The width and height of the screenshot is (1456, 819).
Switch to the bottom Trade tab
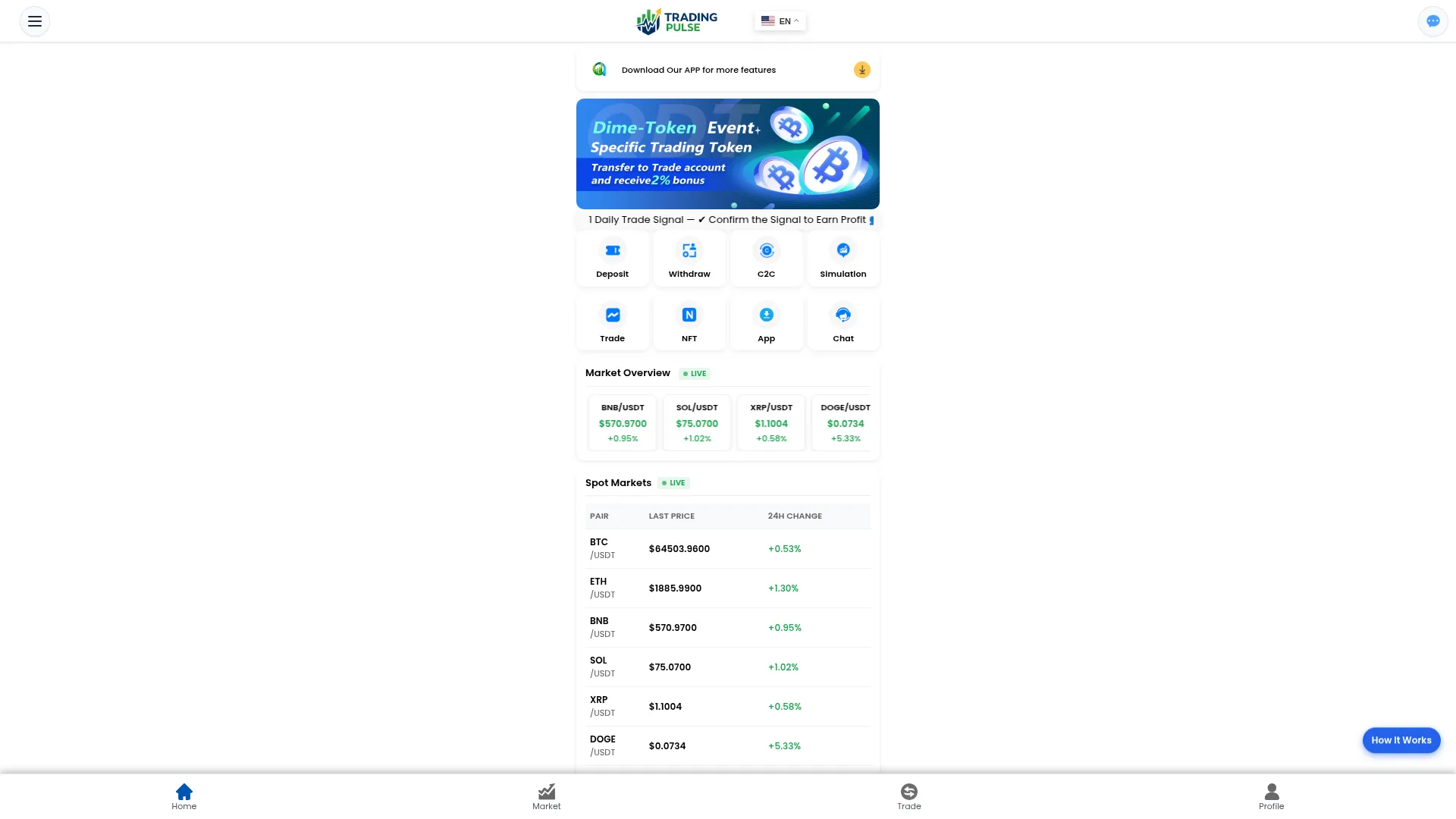[909, 797]
